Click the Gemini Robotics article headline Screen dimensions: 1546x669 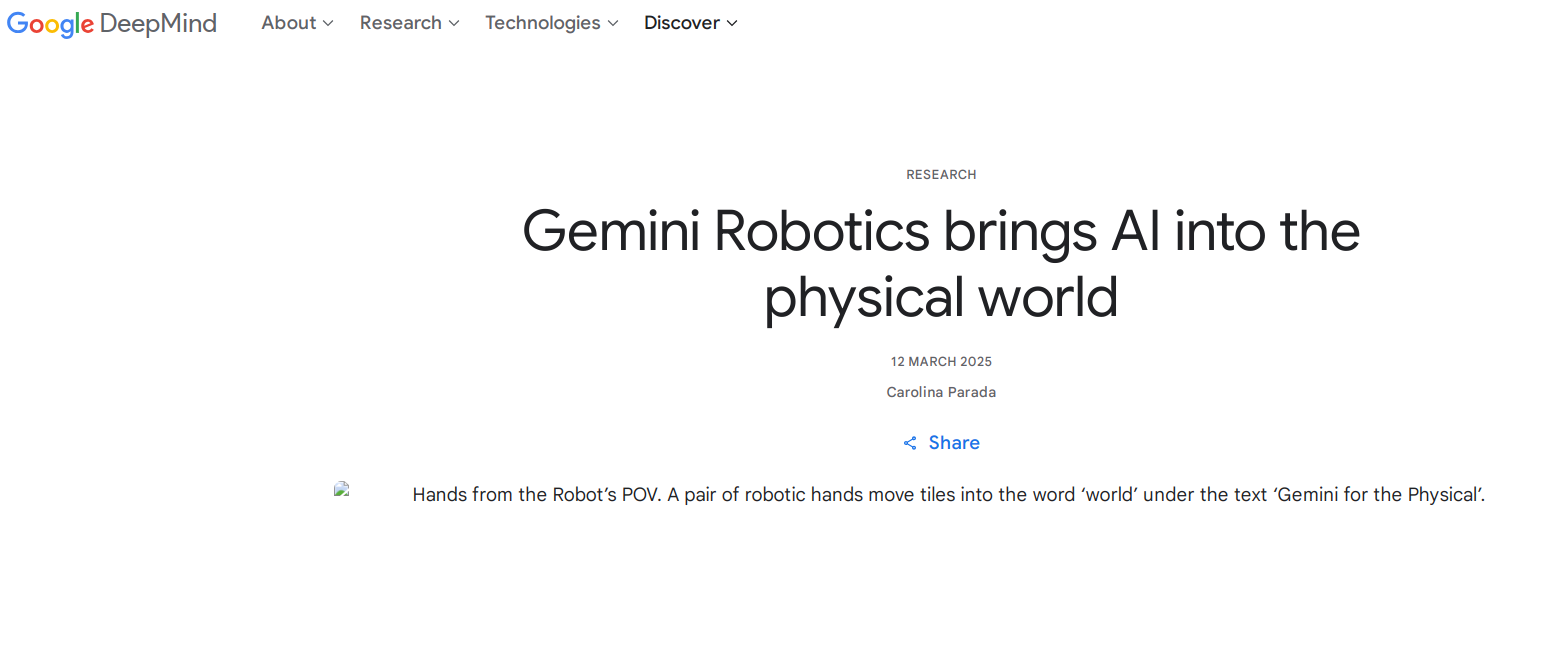[941, 264]
